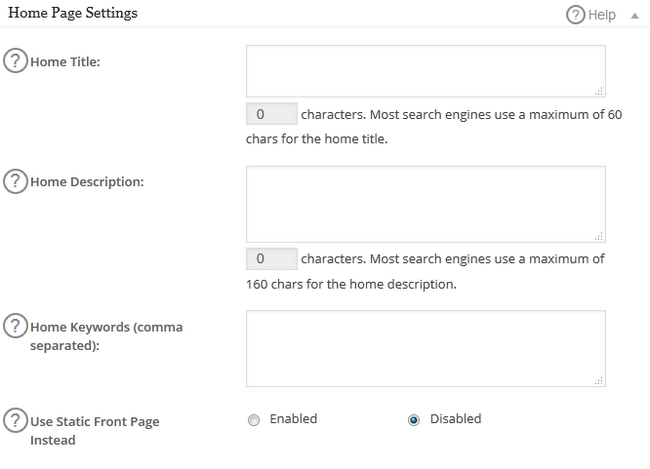Click the Home Title box resize handle
The height and width of the screenshot is (469, 650).
tap(599, 91)
